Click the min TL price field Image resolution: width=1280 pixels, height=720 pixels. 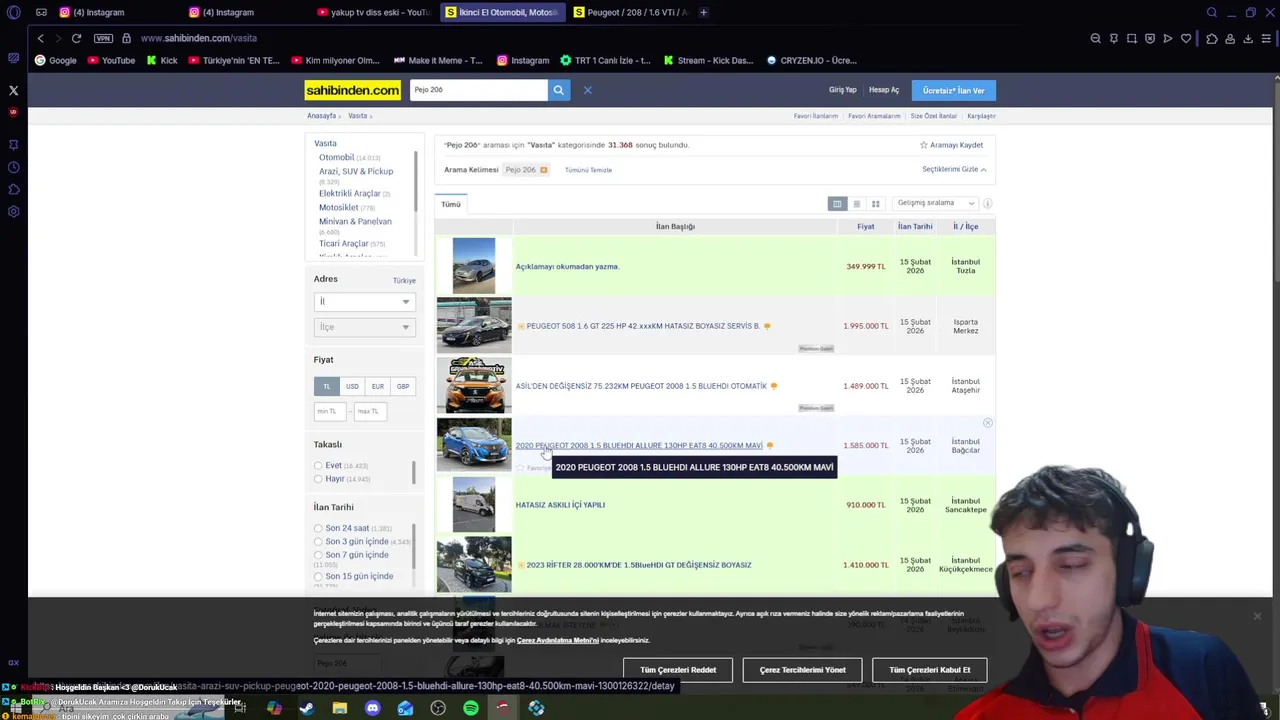(x=328, y=411)
